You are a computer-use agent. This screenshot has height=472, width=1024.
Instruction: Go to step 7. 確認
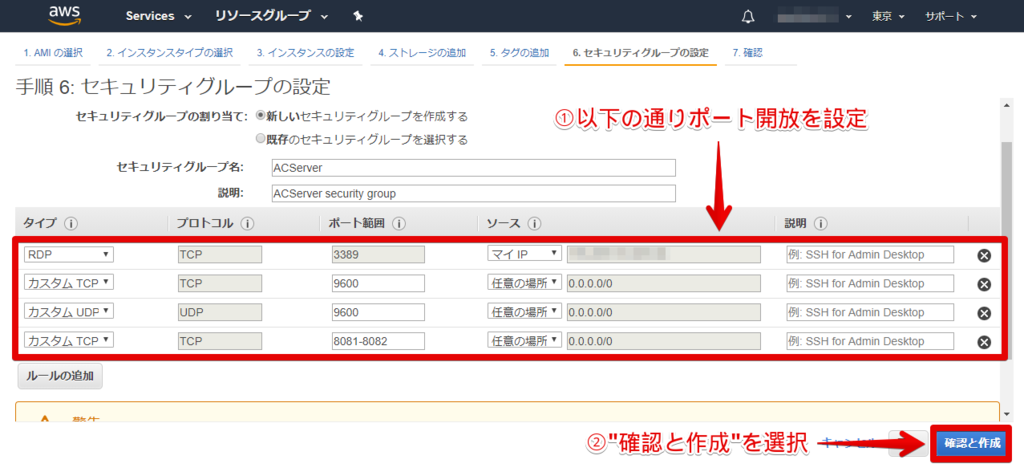point(748,53)
